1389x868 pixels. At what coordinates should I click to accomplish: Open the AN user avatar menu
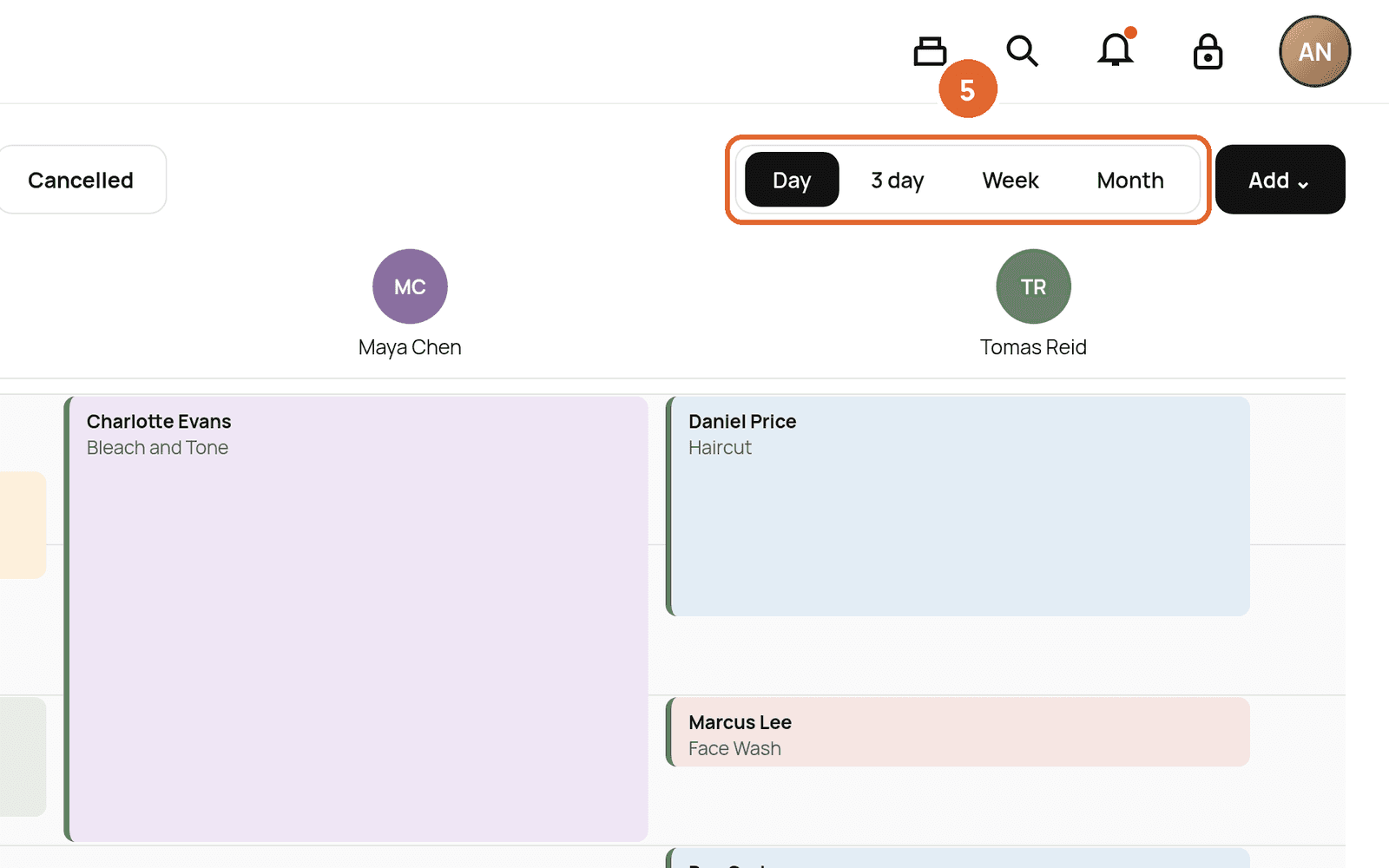[1314, 51]
